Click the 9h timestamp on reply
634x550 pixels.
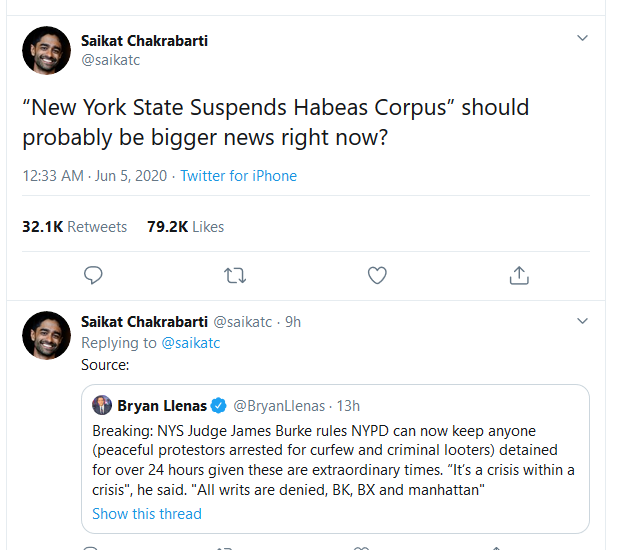pos(291,322)
